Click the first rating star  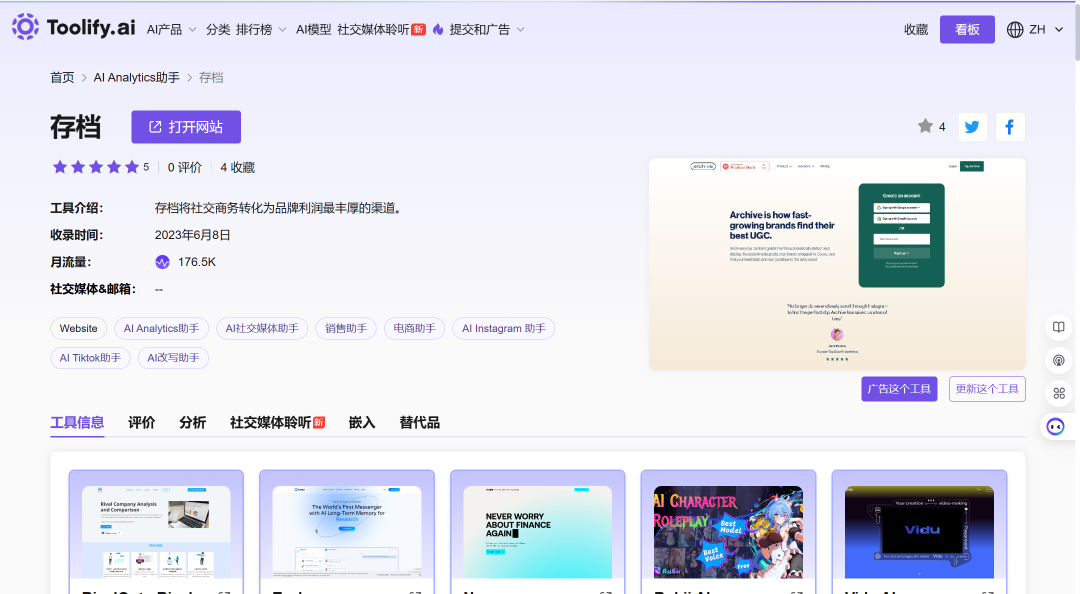point(60,167)
